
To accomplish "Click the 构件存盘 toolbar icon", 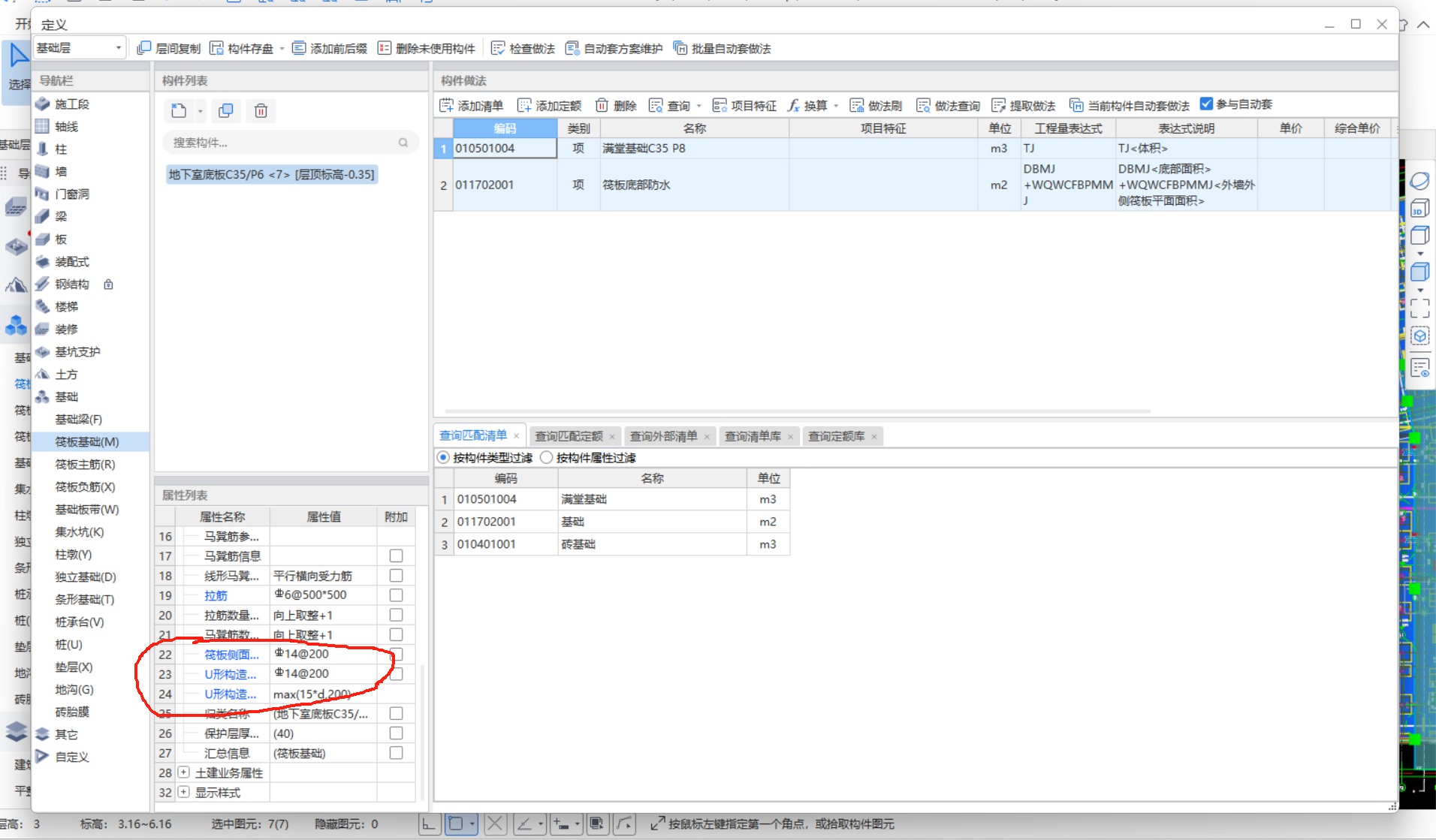I will point(216,48).
